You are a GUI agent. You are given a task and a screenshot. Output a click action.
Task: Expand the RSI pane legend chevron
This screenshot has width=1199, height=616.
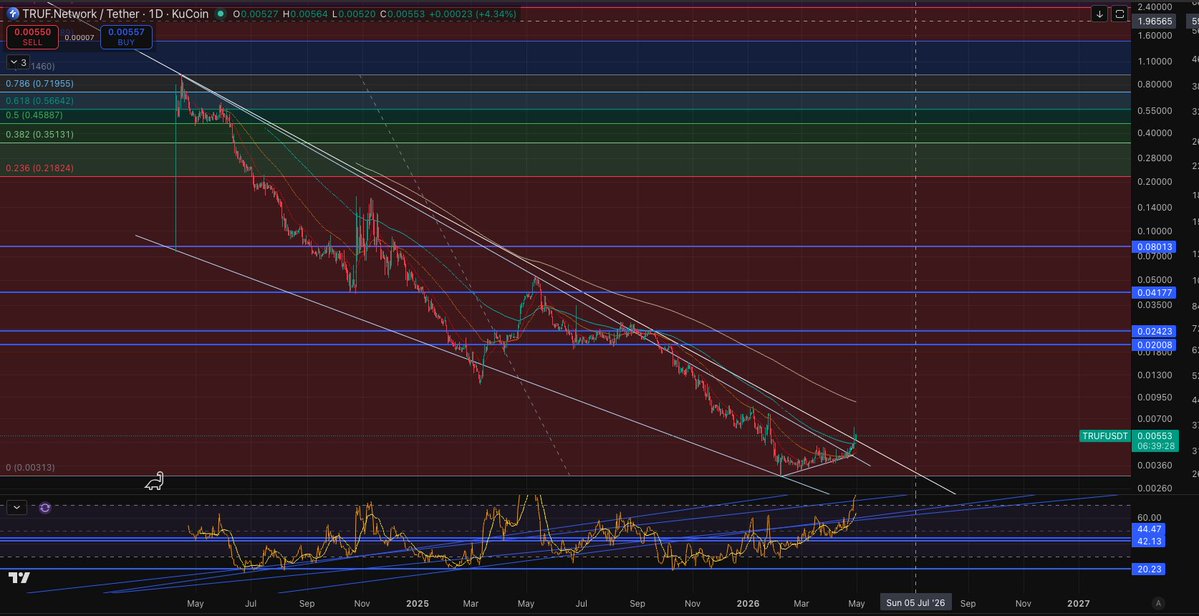click(17, 507)
